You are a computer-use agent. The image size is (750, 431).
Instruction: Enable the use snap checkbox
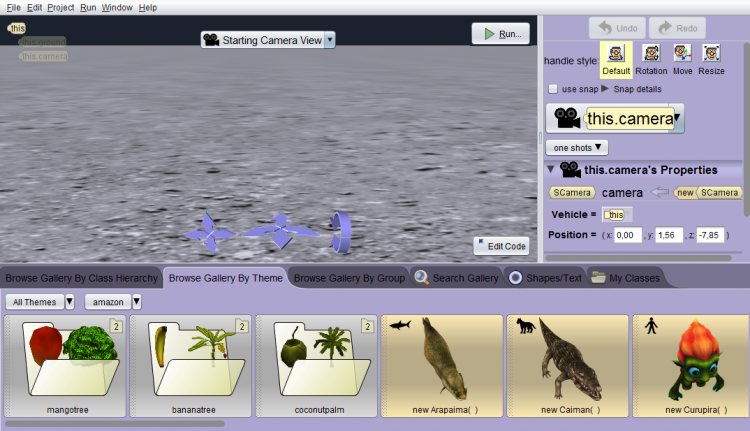(x=553, y=89)
